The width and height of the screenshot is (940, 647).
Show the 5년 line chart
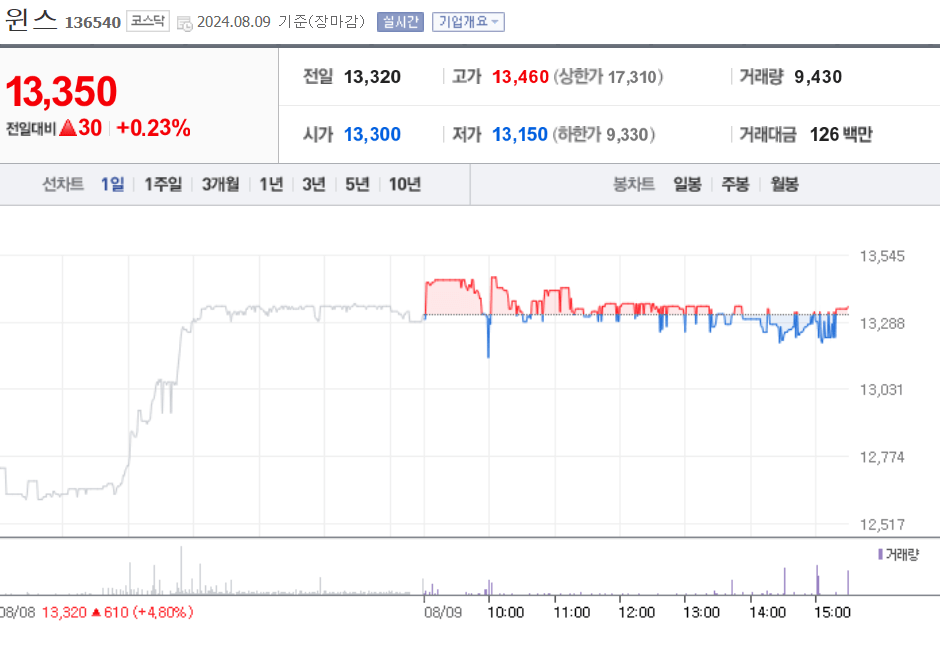click(357, 184)
